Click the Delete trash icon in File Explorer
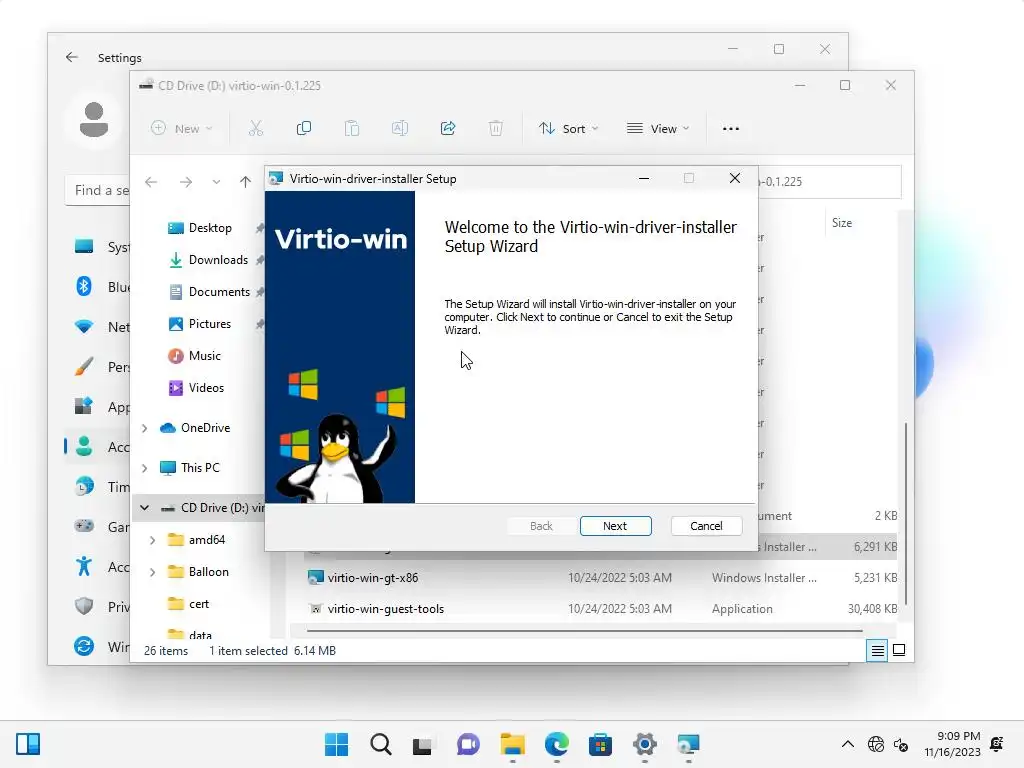 (x=496, y=128)
